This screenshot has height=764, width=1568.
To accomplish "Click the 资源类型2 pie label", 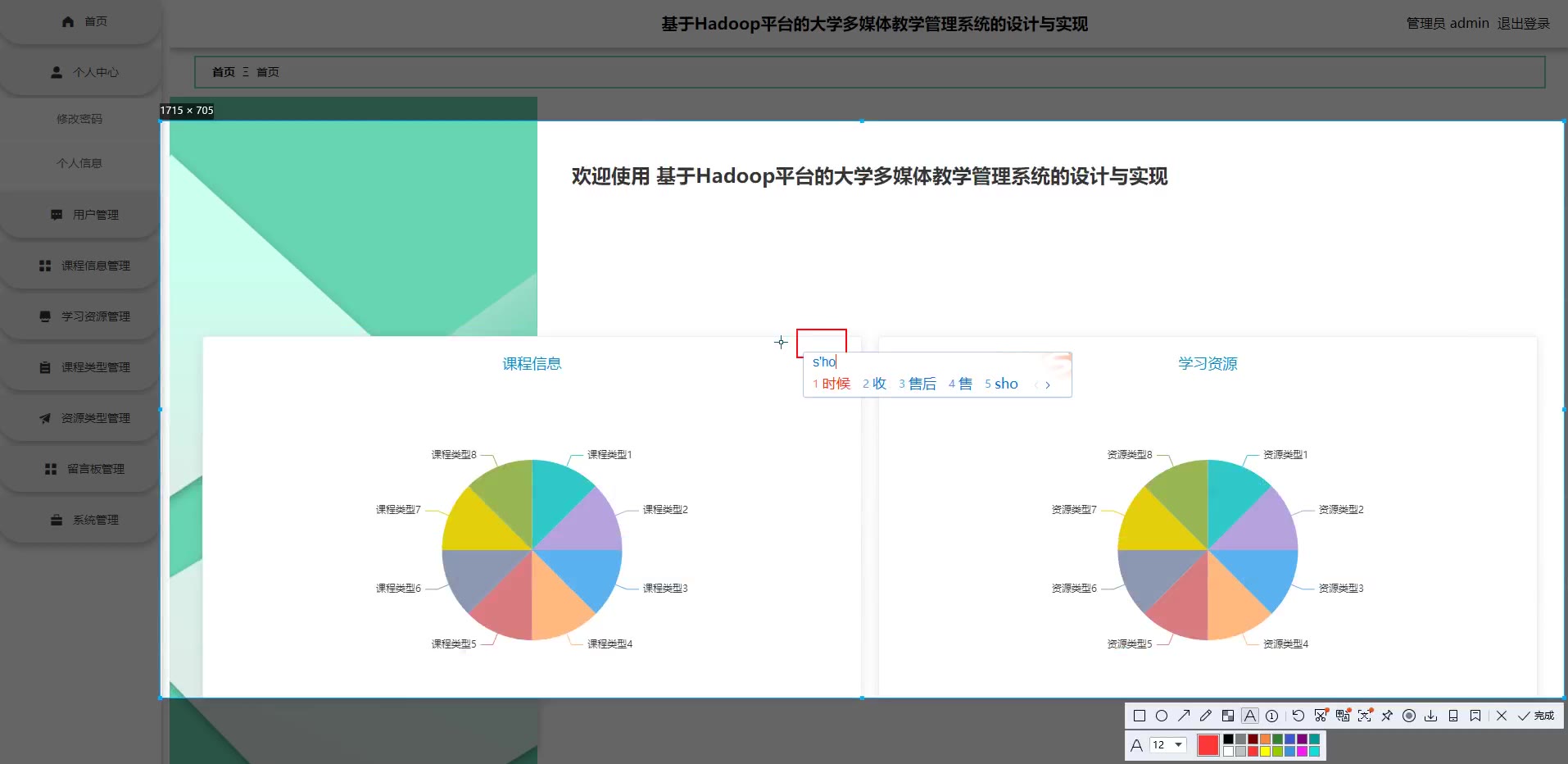I will pos(1341,509).
